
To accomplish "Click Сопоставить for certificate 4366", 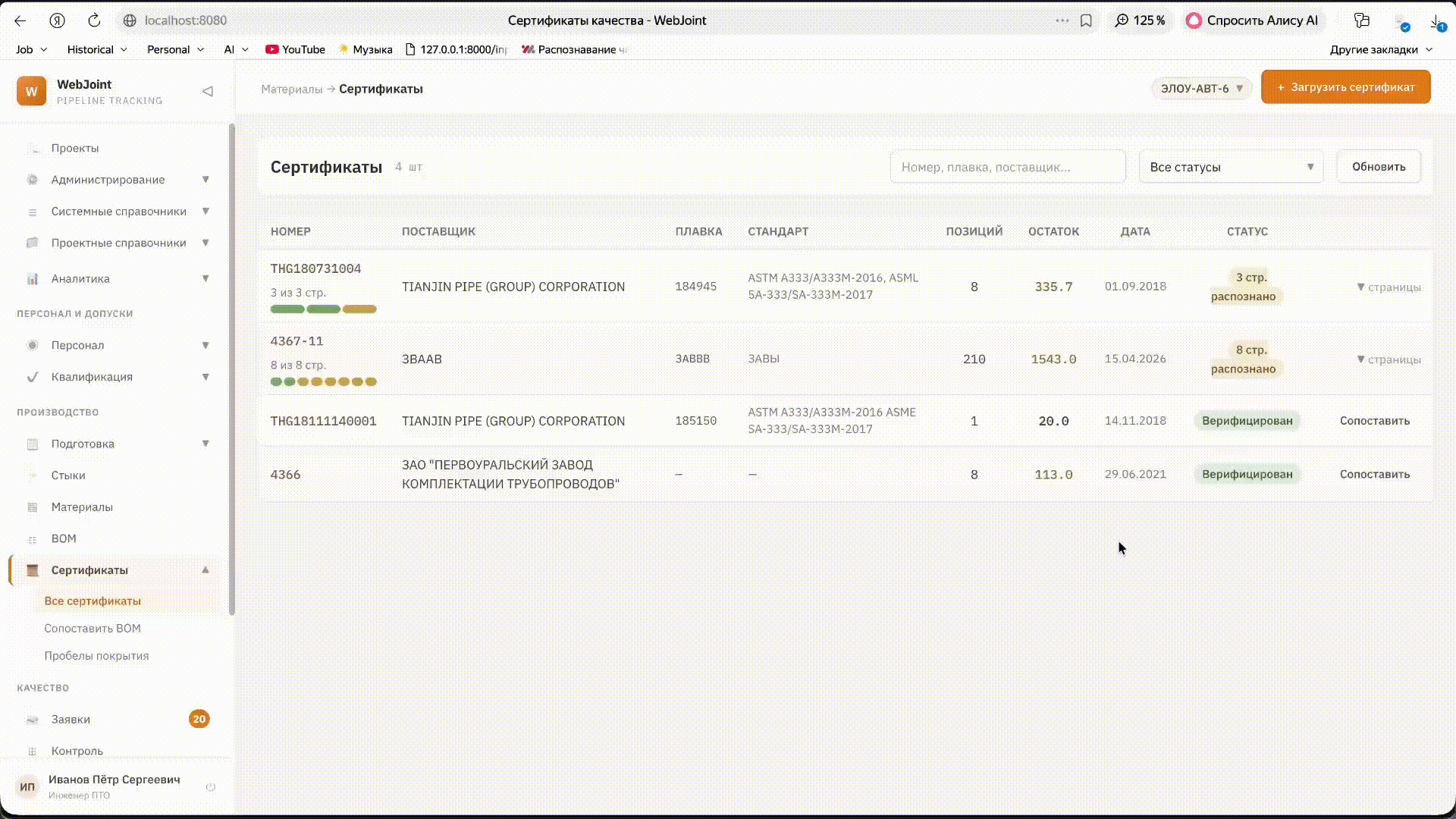I will click(1374, 475).
